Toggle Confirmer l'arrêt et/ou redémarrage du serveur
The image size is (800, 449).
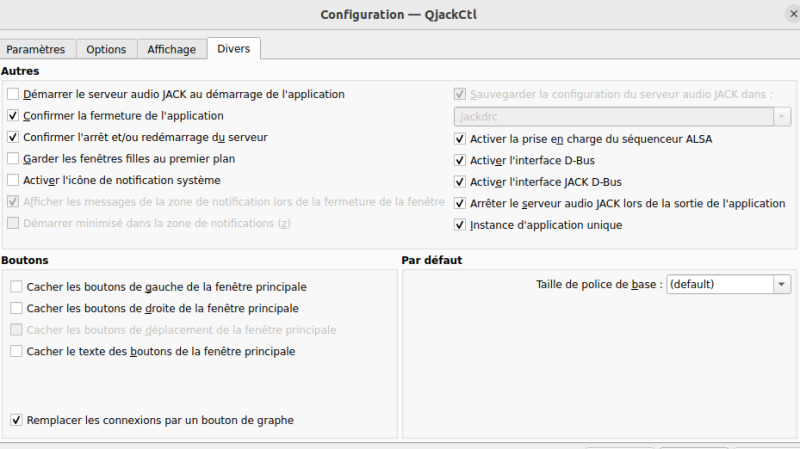[x=14, y=136]
